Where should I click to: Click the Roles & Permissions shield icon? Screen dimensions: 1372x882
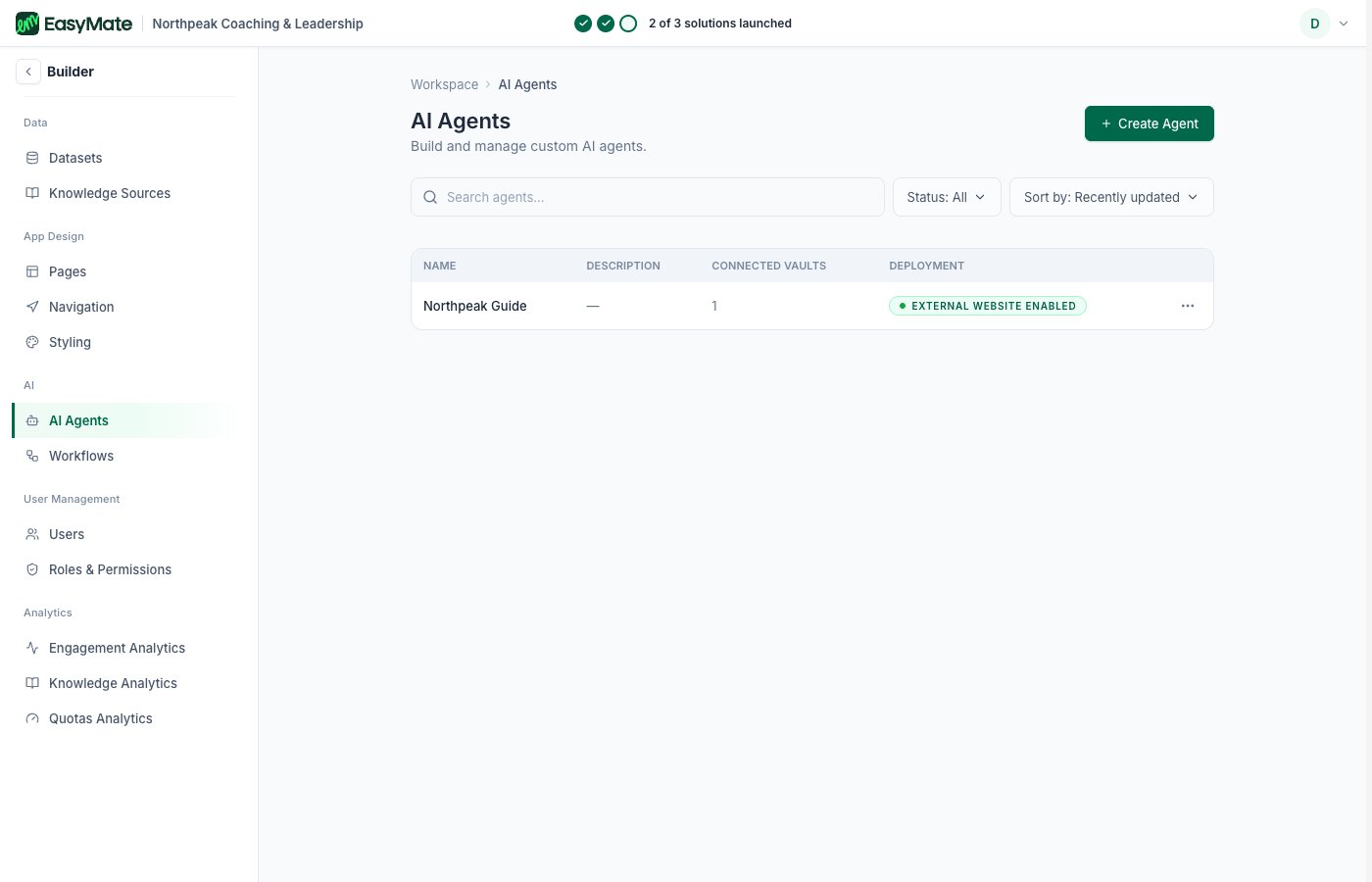point(32,569)
